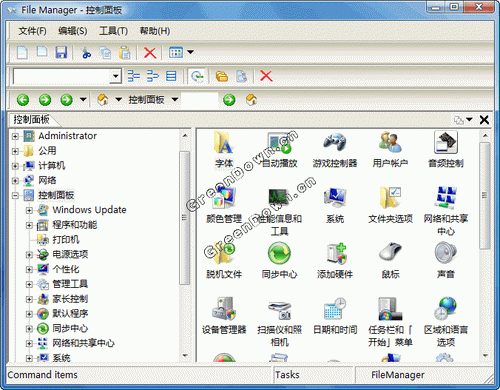Viewport: 500px width, 390px height.
Task: Select 家长控制 in the tree
Action: click(x=70, y=299)
